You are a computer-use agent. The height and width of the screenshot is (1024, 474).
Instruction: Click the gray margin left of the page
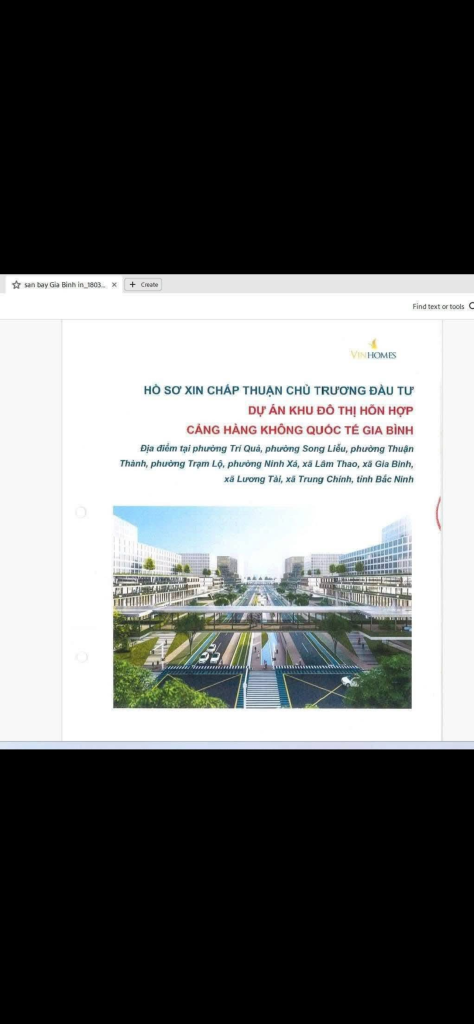click(31, 530)
